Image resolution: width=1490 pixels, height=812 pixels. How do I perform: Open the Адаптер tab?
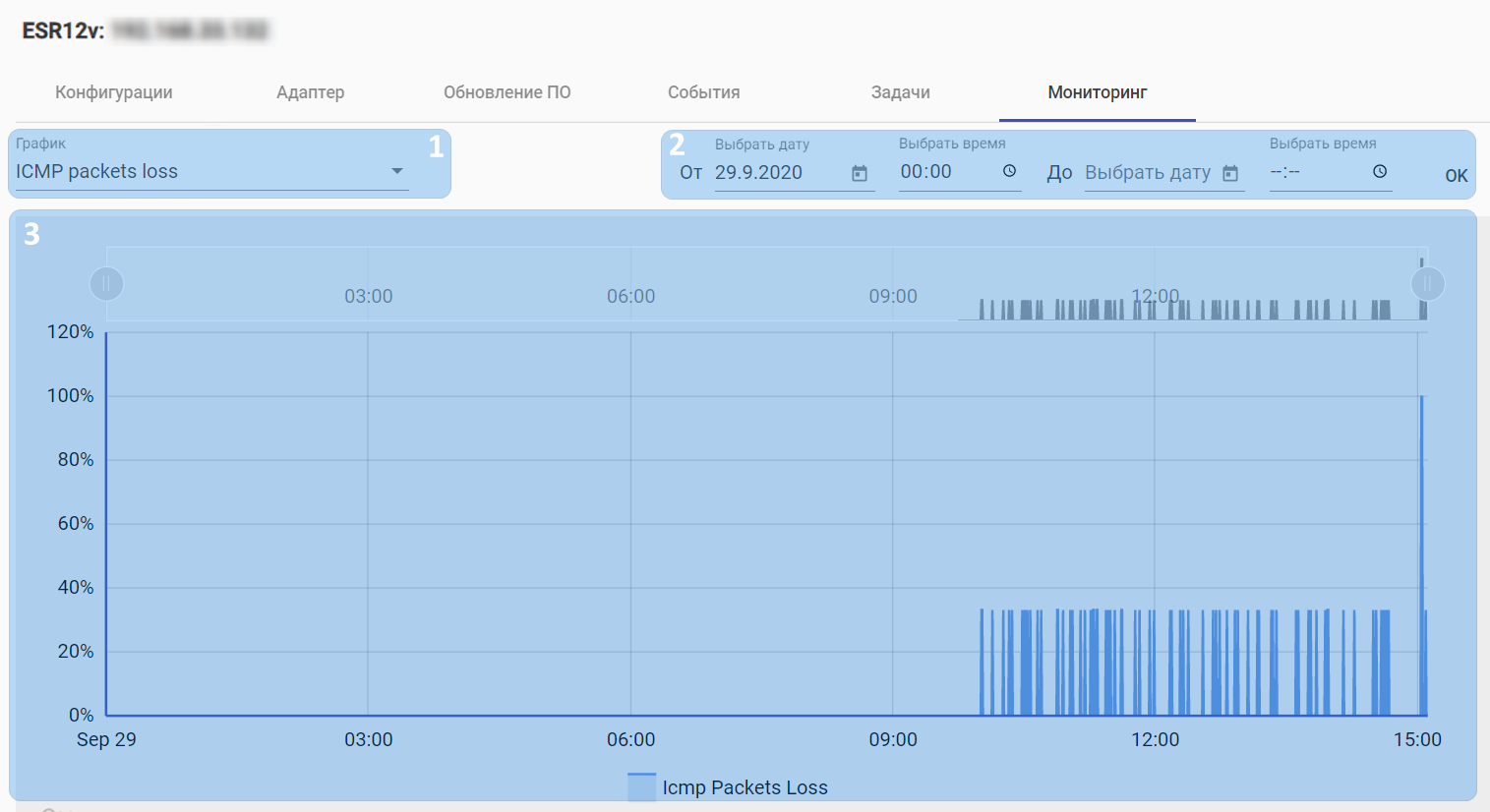(311, 92)
